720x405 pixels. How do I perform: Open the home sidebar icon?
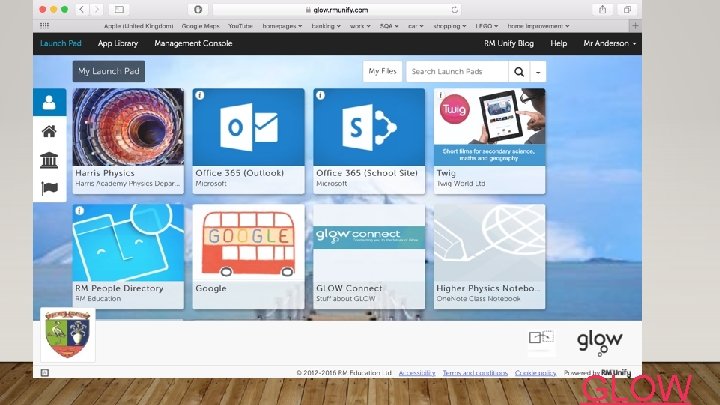click(49, 131)
